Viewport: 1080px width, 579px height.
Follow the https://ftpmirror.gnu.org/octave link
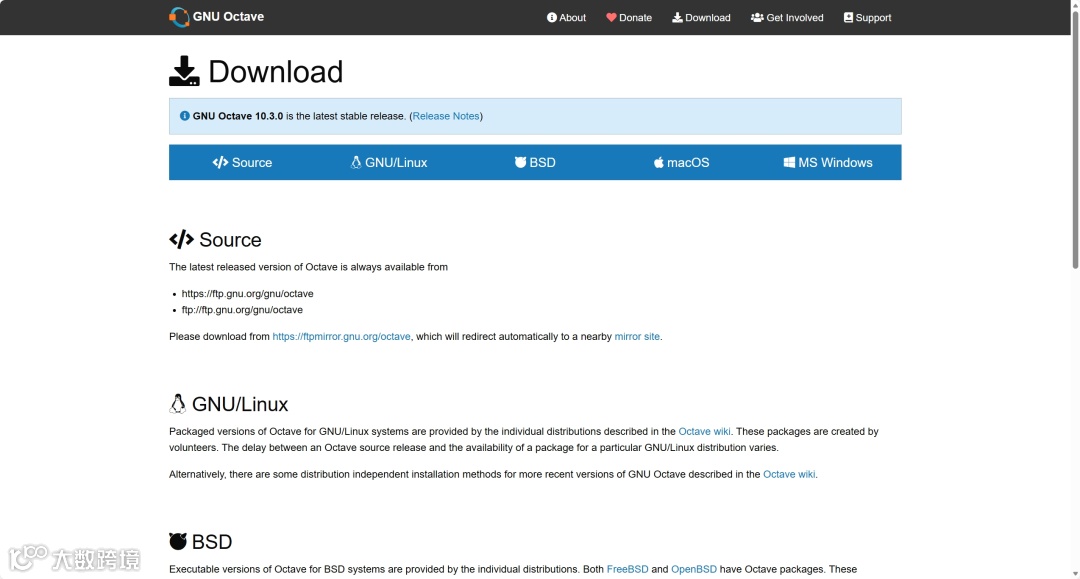pyautogui.click(x=341, y=337)
